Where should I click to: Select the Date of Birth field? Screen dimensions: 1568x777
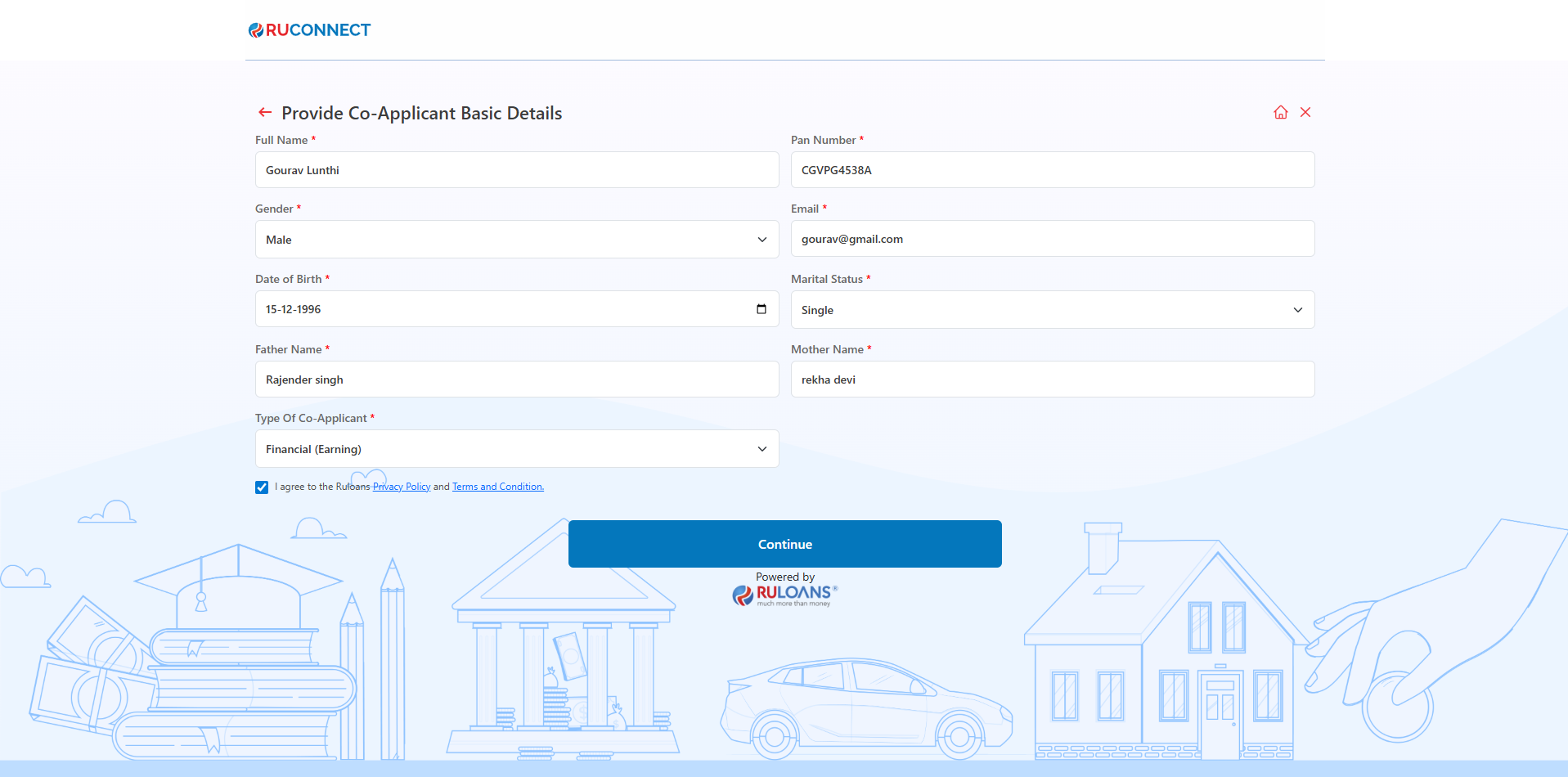(x=499, y=309)
